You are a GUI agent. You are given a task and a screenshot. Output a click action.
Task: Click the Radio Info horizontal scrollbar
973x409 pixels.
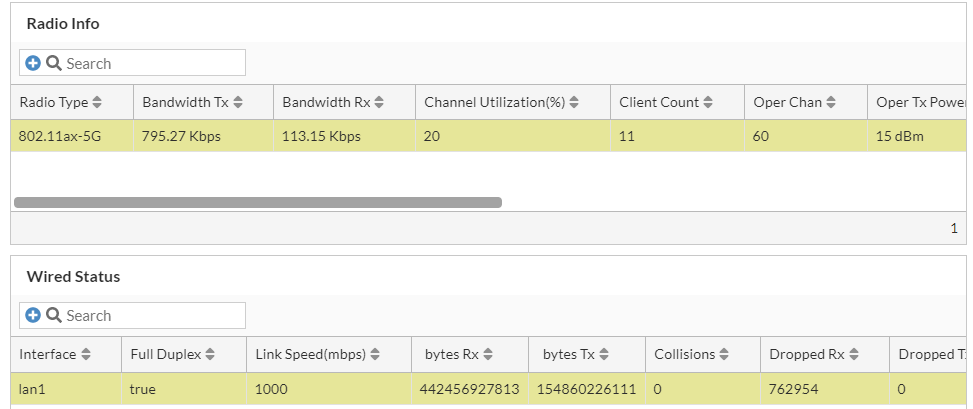(258, 202)
